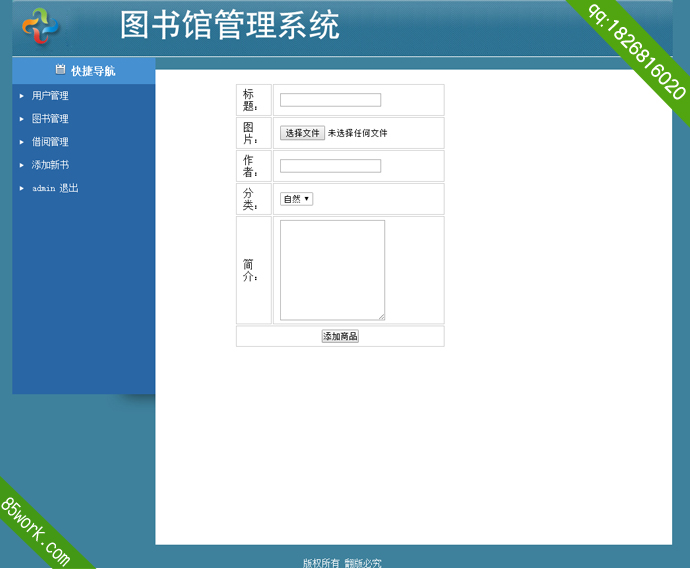
Task: Click the arrow bullet beside 借阅管理
Action: click(22, 142)
